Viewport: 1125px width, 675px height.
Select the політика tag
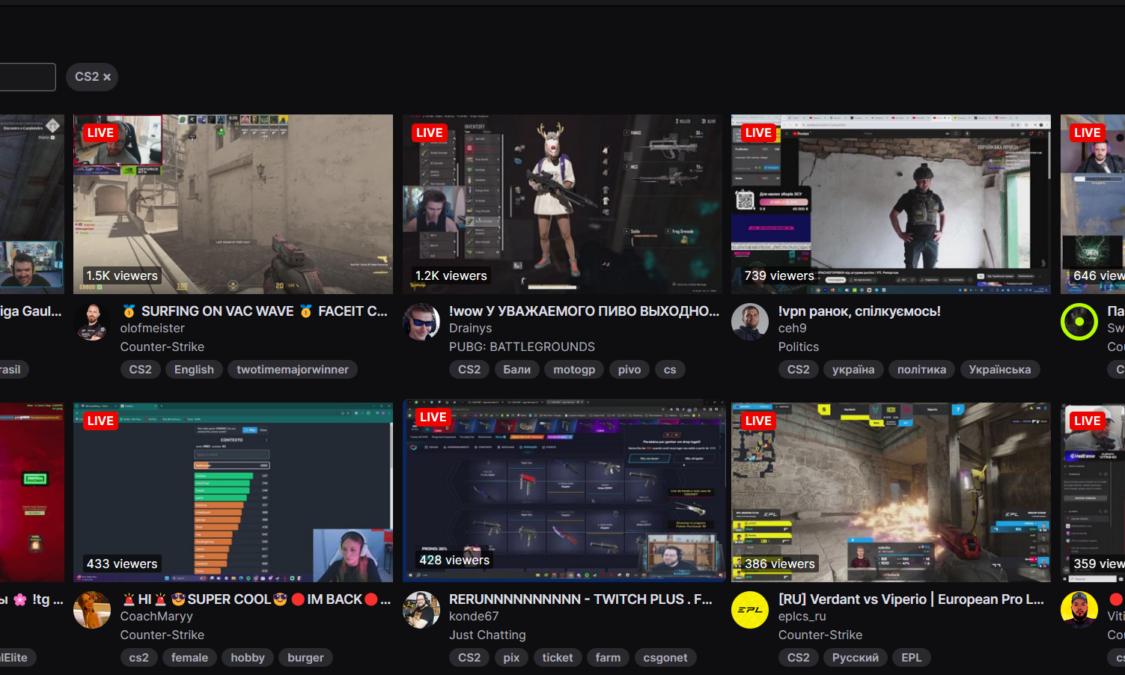coord(922,369)
